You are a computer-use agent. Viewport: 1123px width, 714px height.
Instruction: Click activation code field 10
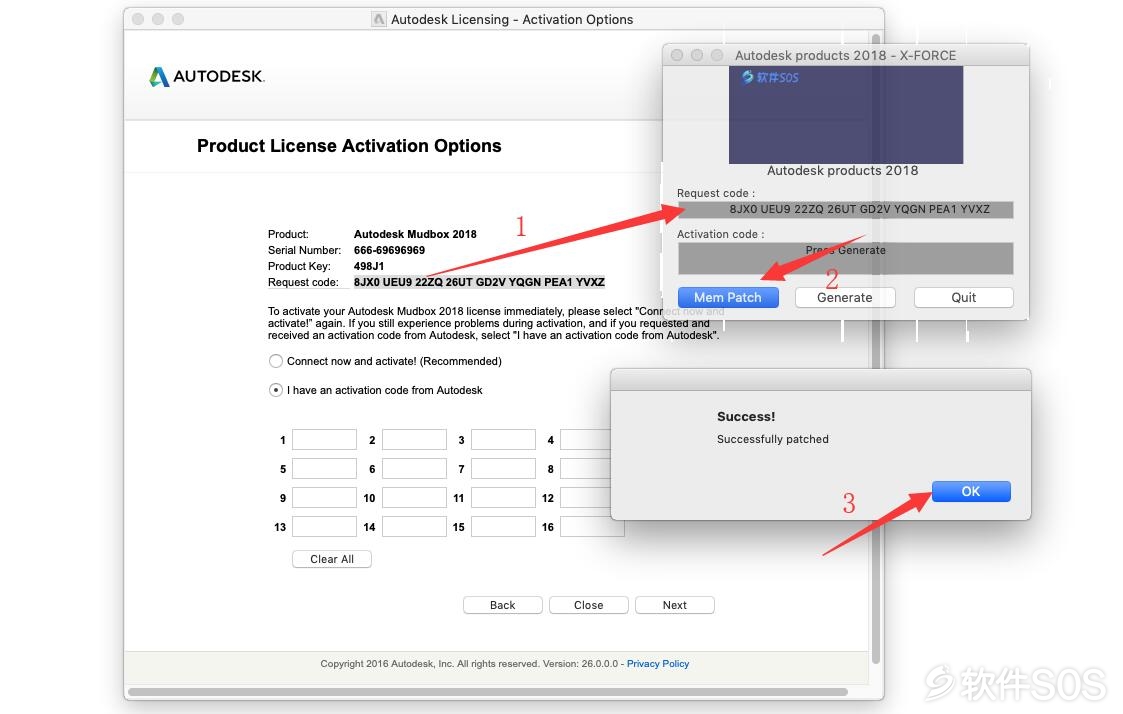click(x=415, y=498)
